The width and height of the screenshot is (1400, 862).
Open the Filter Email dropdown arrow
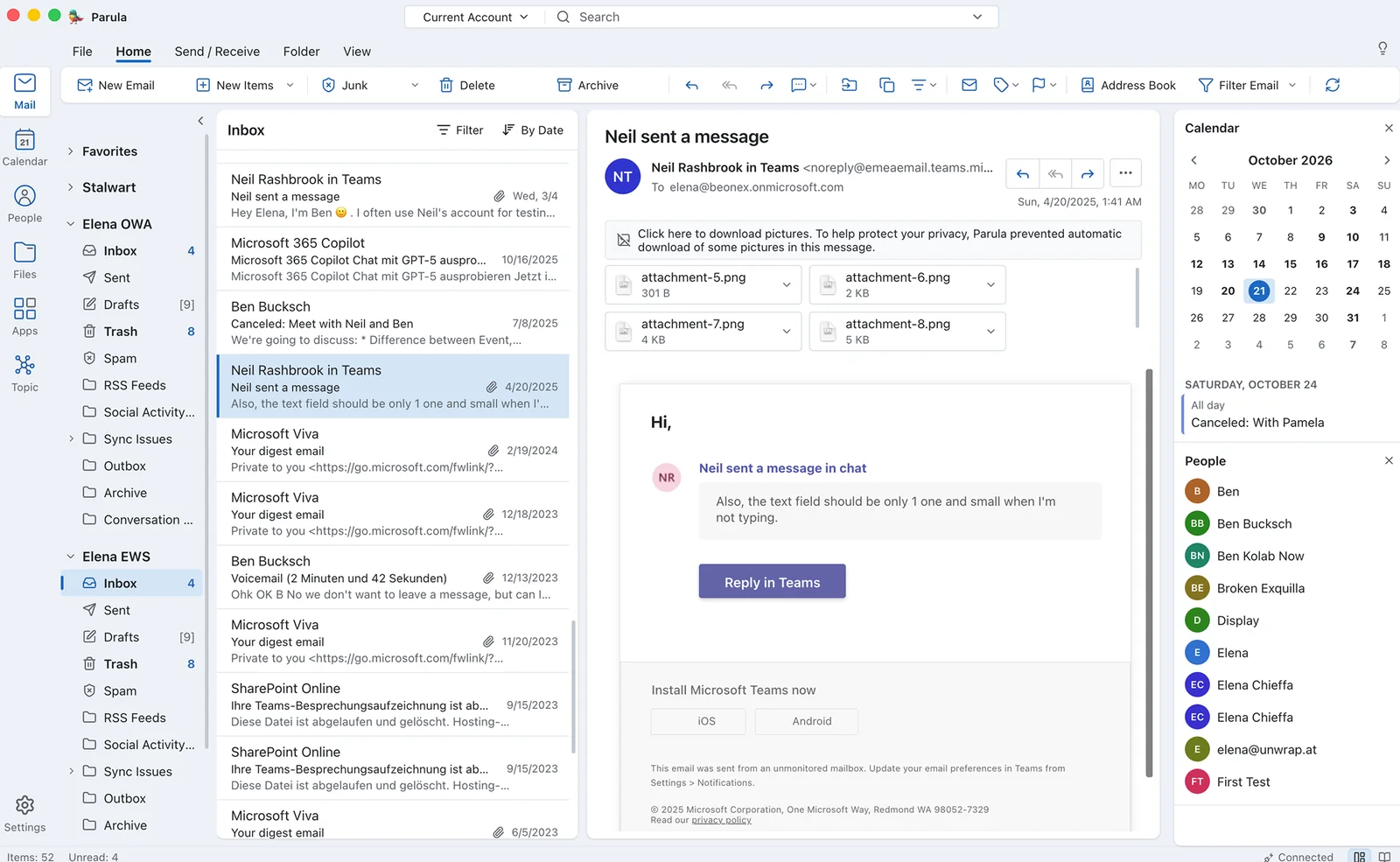[1292, 85]
